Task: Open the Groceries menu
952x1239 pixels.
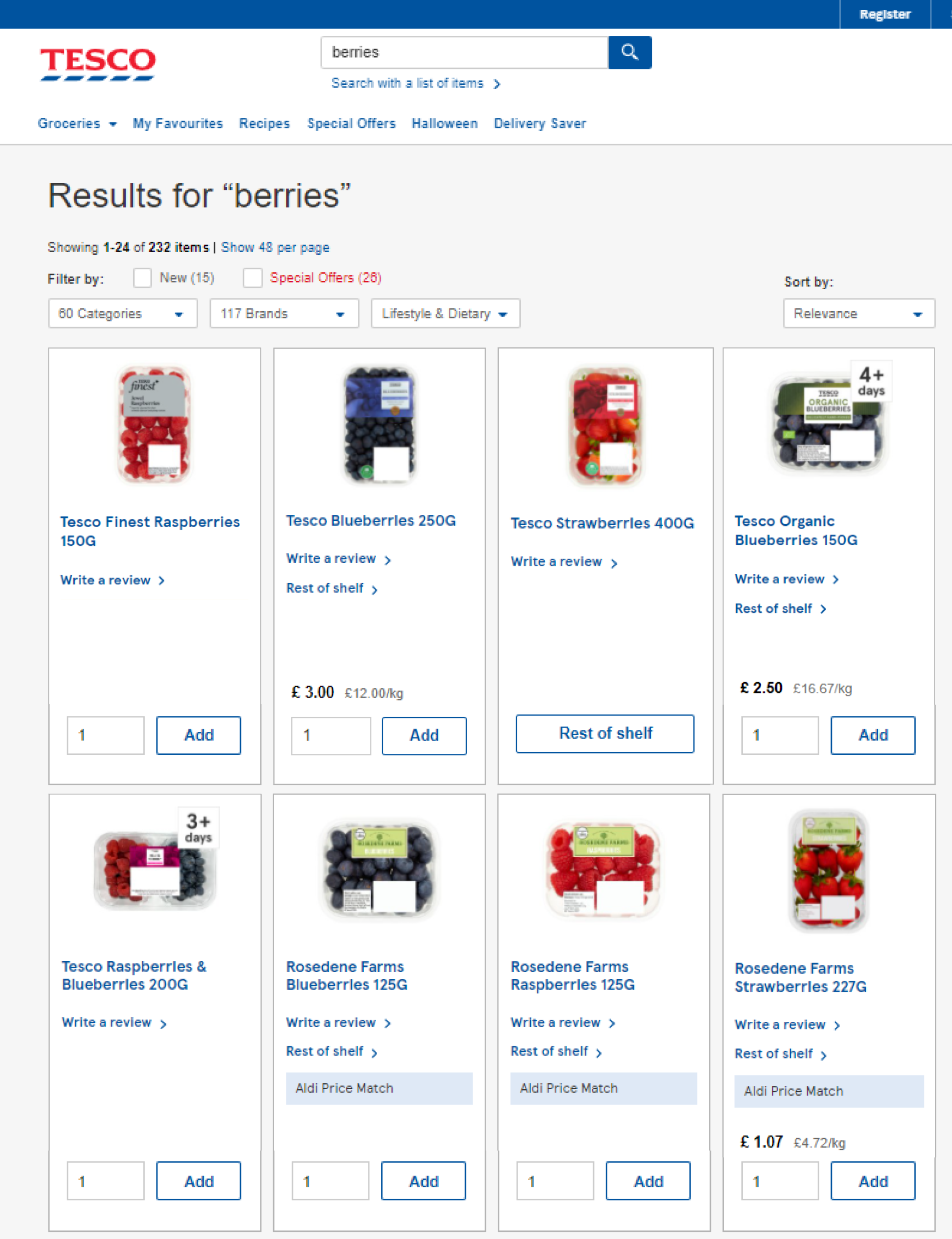Action: (x=77, y=123)
